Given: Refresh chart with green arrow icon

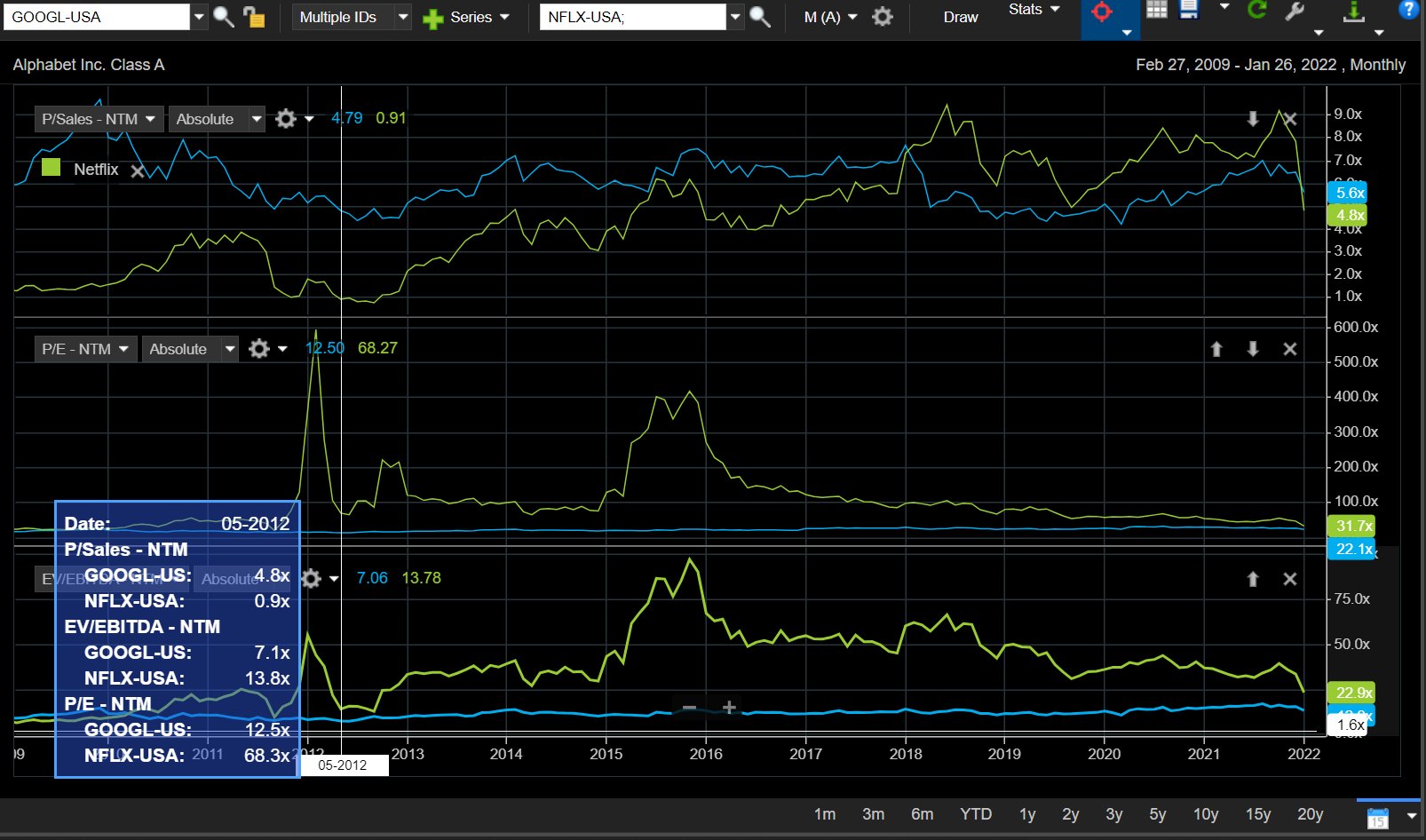Looking at the screenshot, I should [x=1256, y=11].
